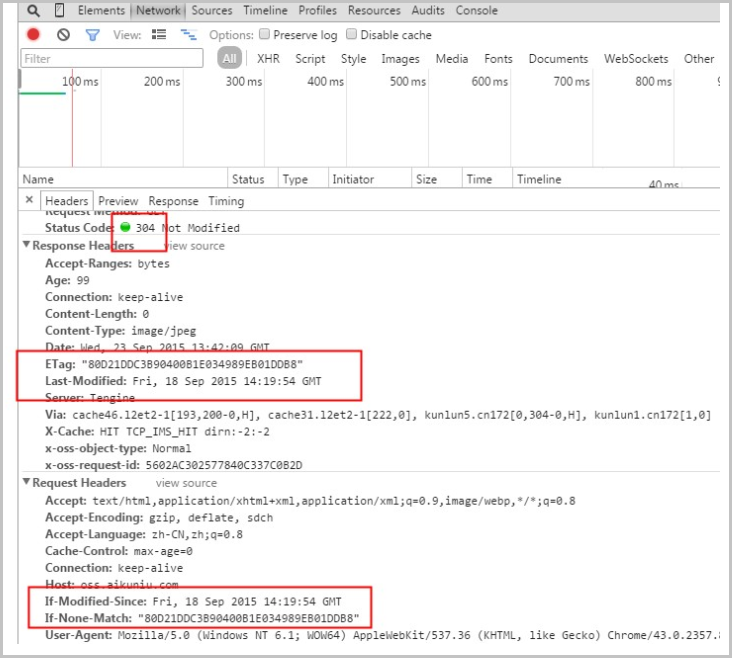Toggle device mode phone icon
Viewport: 732px width, 658px height.
click(x=60, y=10)
